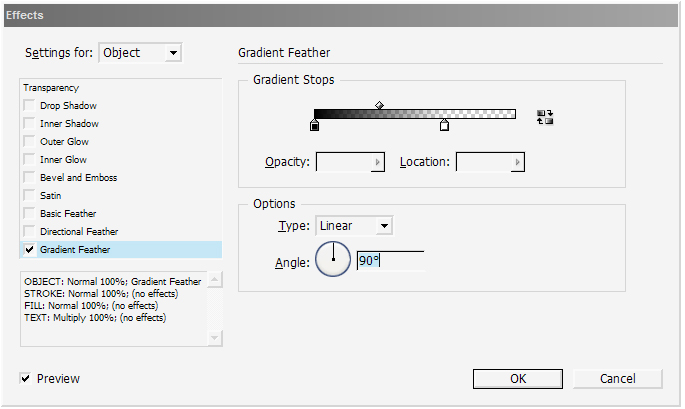Enable the Inner Shadow checkbox
This screenshot has width=685, height=409.
(x=29, y=124)
